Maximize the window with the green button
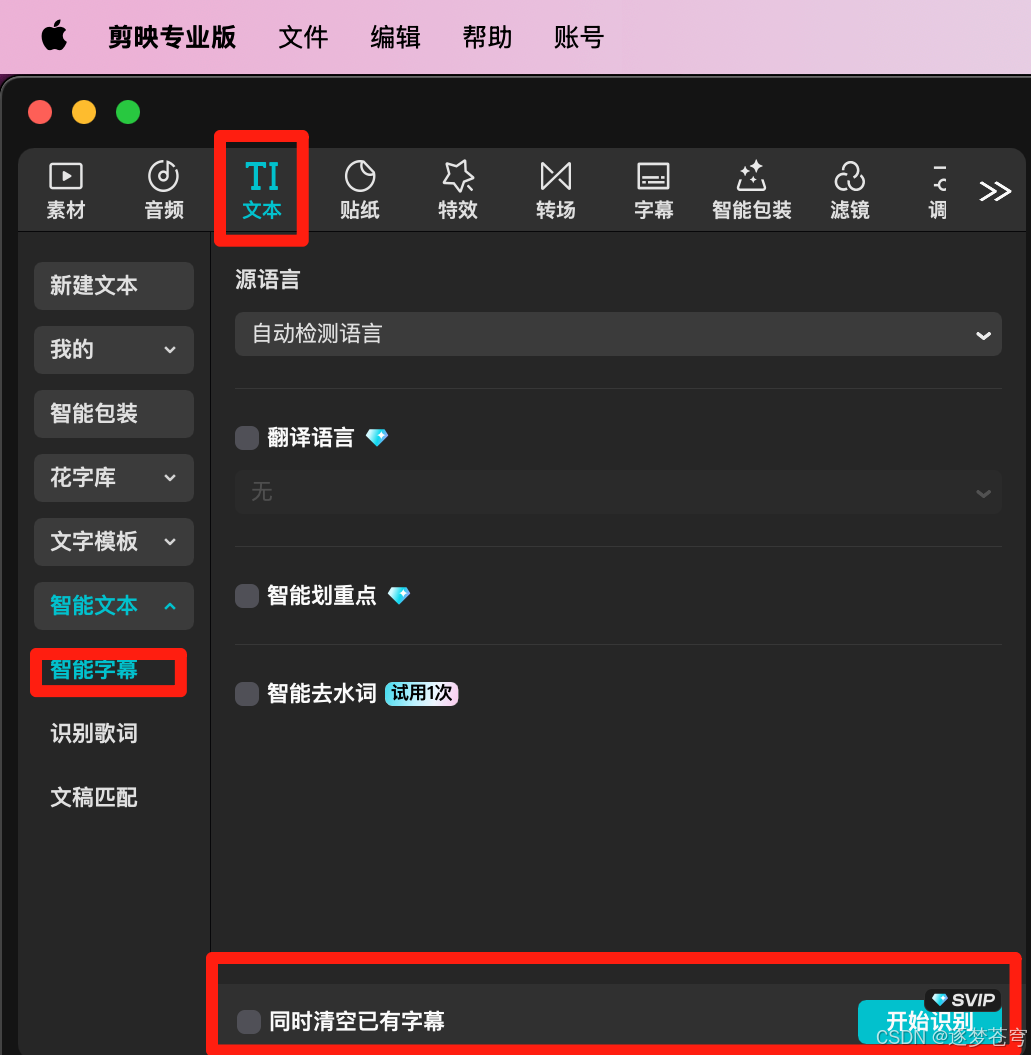The width and height of the screenshot is (1032, 1056). (128, 112)
